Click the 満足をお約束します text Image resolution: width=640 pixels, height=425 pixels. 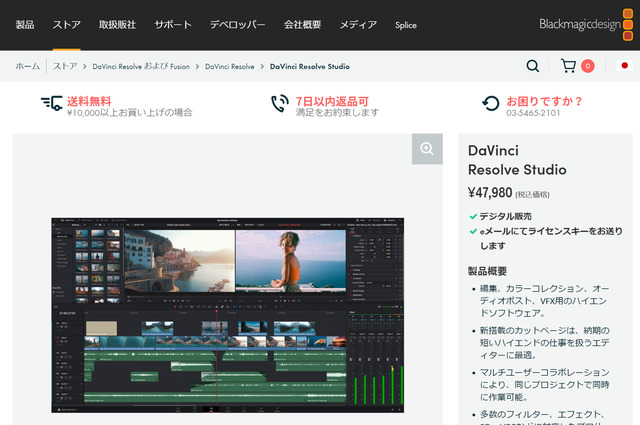tap(337, 112)
